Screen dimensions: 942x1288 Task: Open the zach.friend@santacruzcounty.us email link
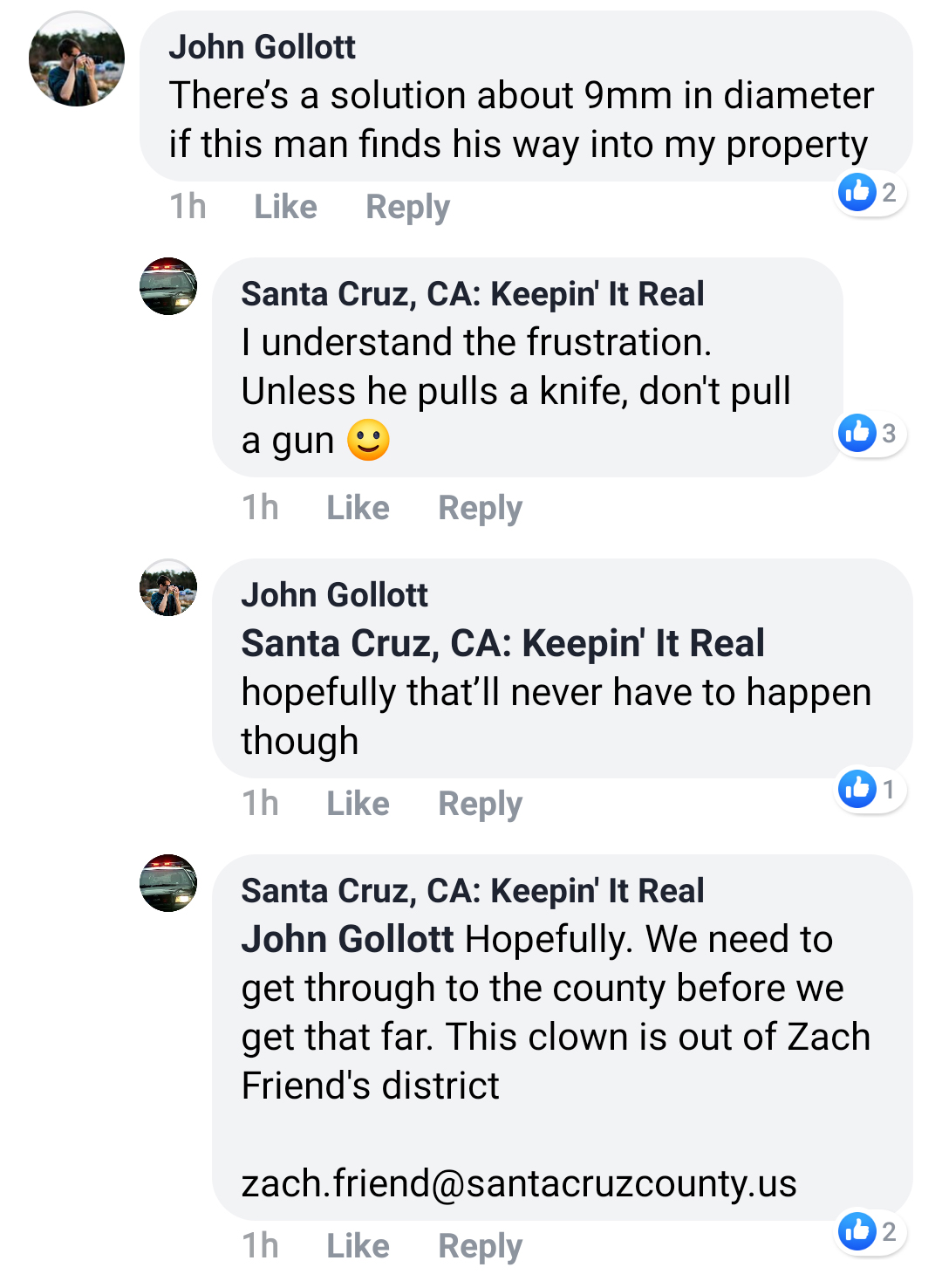pyautogui.click(x=519, y=1184)
